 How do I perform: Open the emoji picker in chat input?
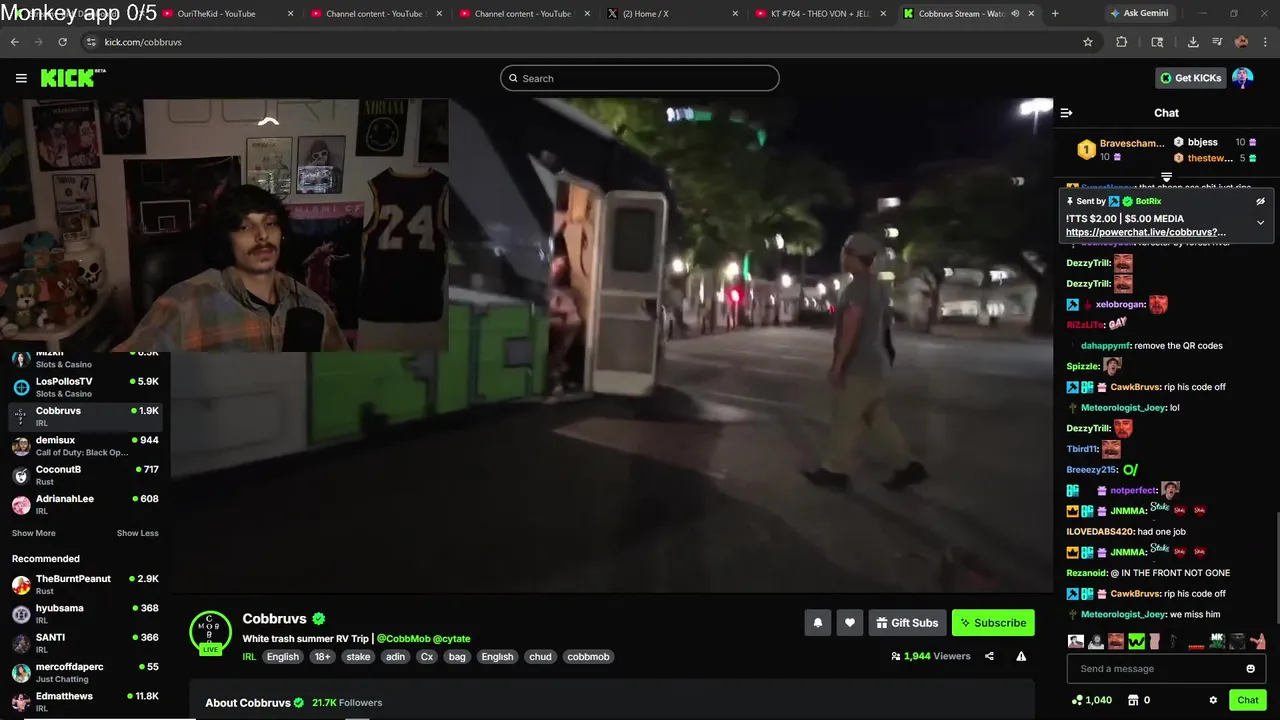pos(1250,669)
